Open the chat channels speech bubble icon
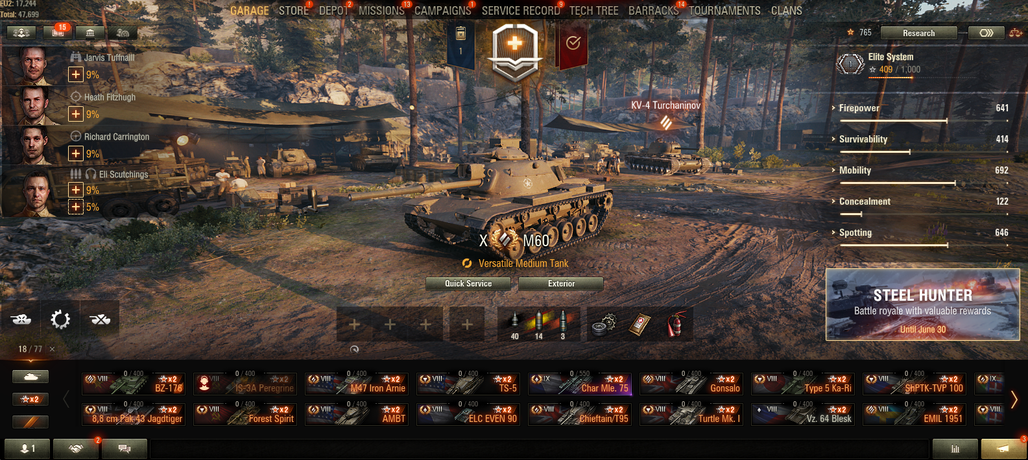This screenshot has height=460, width=1028. [124, 449]
